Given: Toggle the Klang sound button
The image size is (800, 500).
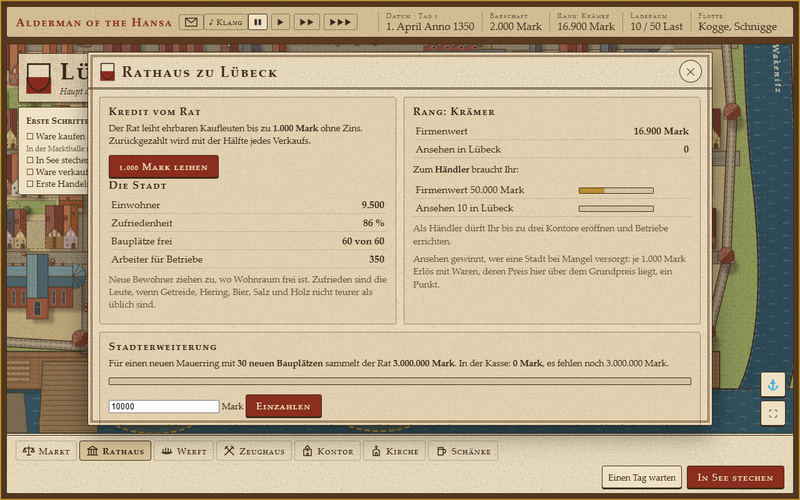Looking at the screenshot, I should point(226,22).
